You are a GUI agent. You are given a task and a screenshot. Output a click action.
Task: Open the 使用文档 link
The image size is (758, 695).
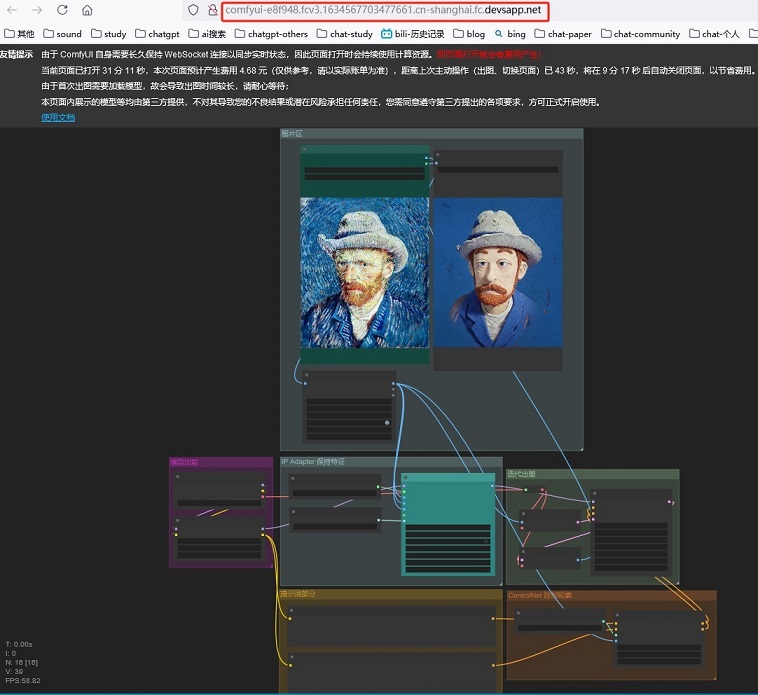click(x=58, y=117)
